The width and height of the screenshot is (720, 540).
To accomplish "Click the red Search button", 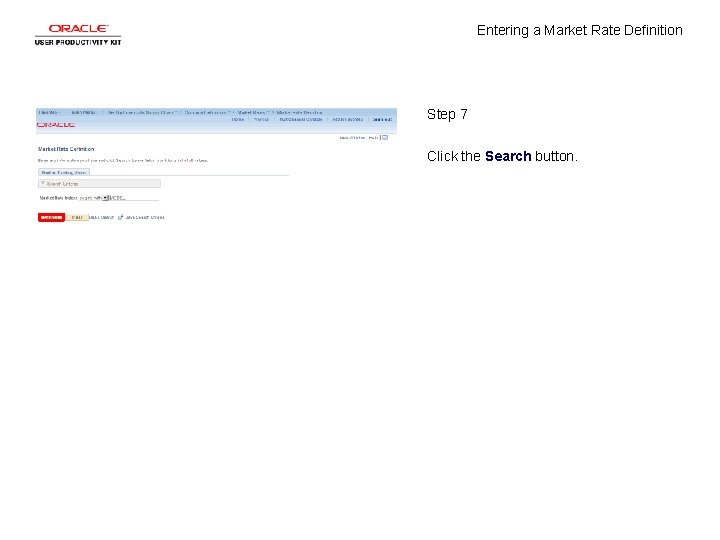I will (51, 217).
